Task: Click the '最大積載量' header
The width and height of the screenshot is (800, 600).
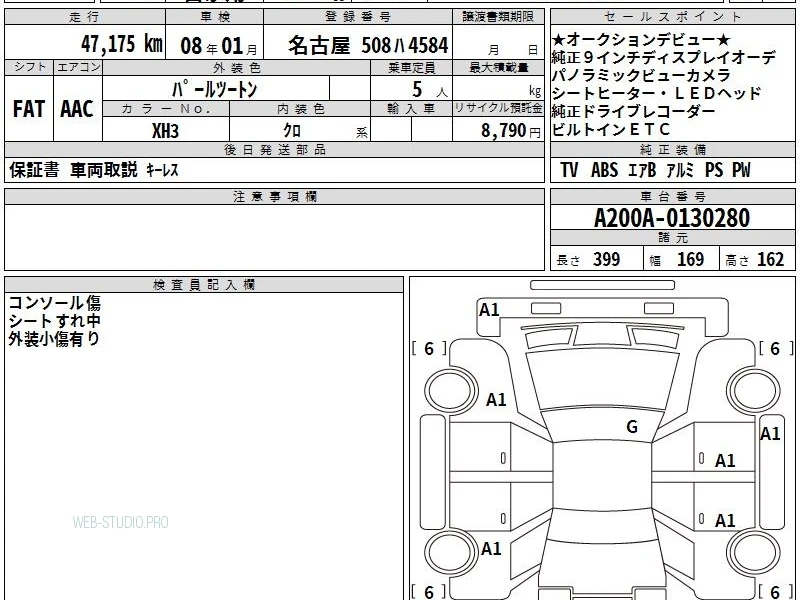Action: coord(498,68)
